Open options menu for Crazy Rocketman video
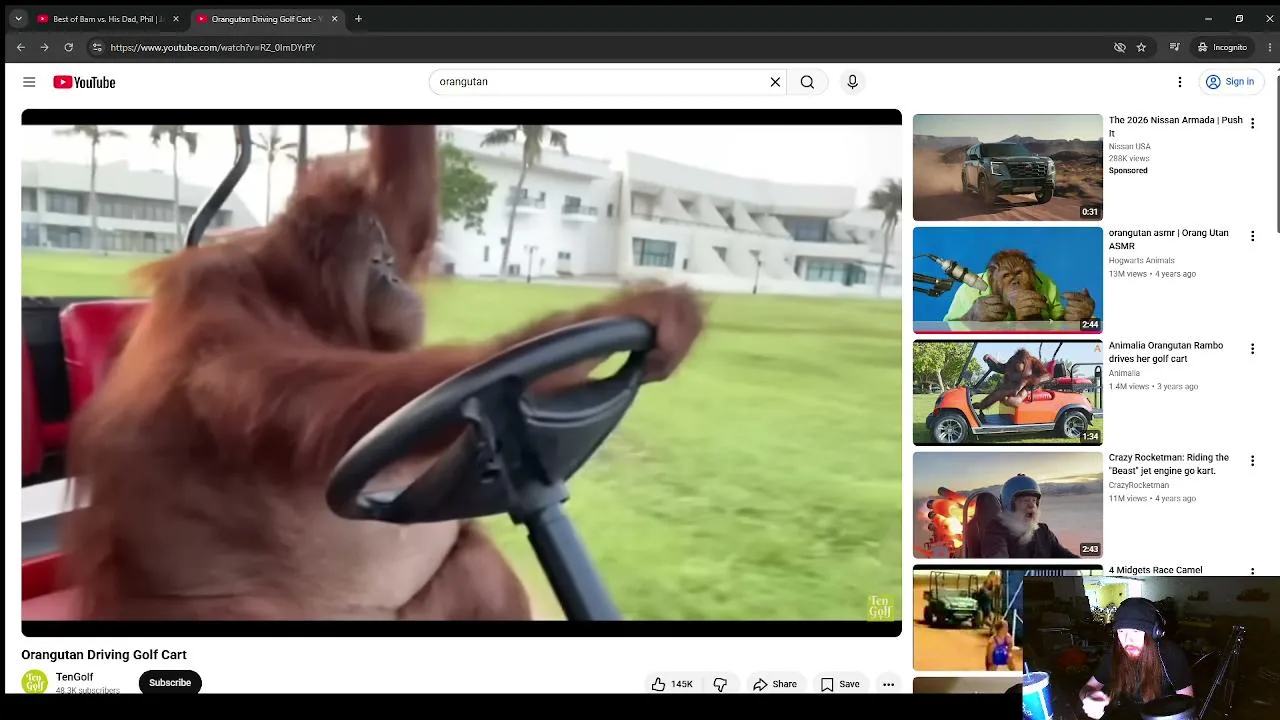1280x720 pixels. [1252, 461]
